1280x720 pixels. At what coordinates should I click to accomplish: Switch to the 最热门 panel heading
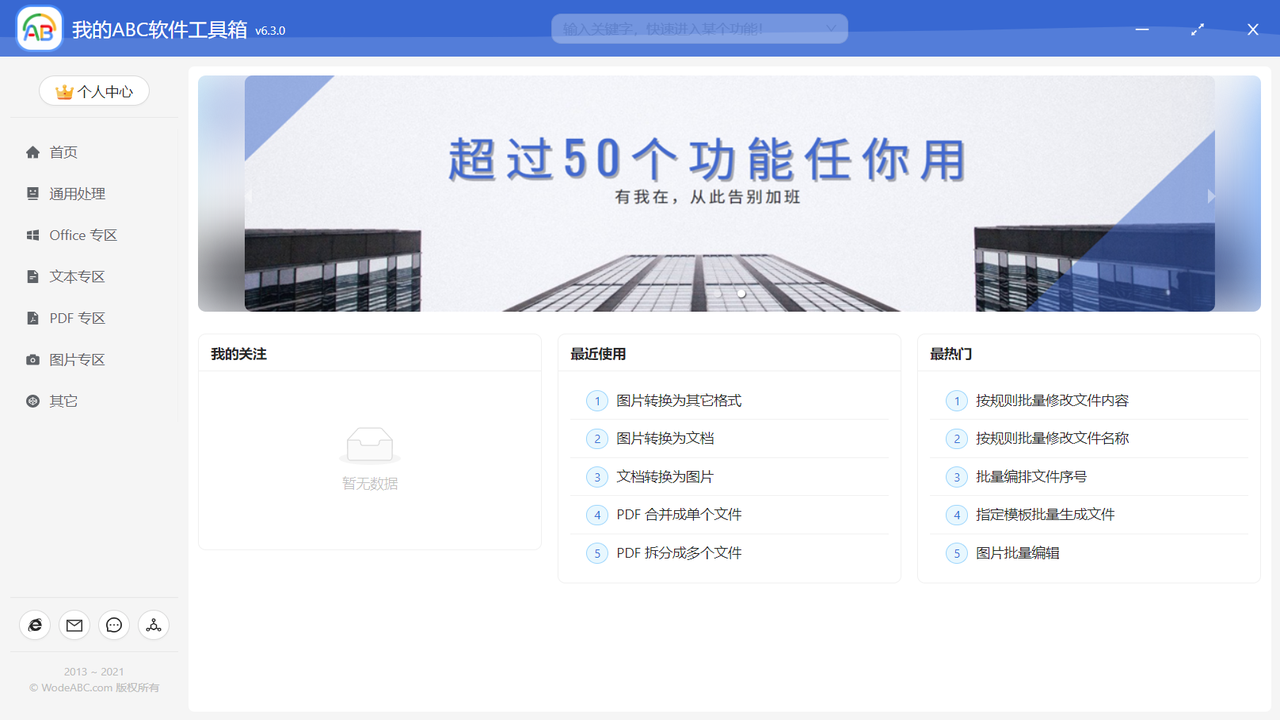950,352
